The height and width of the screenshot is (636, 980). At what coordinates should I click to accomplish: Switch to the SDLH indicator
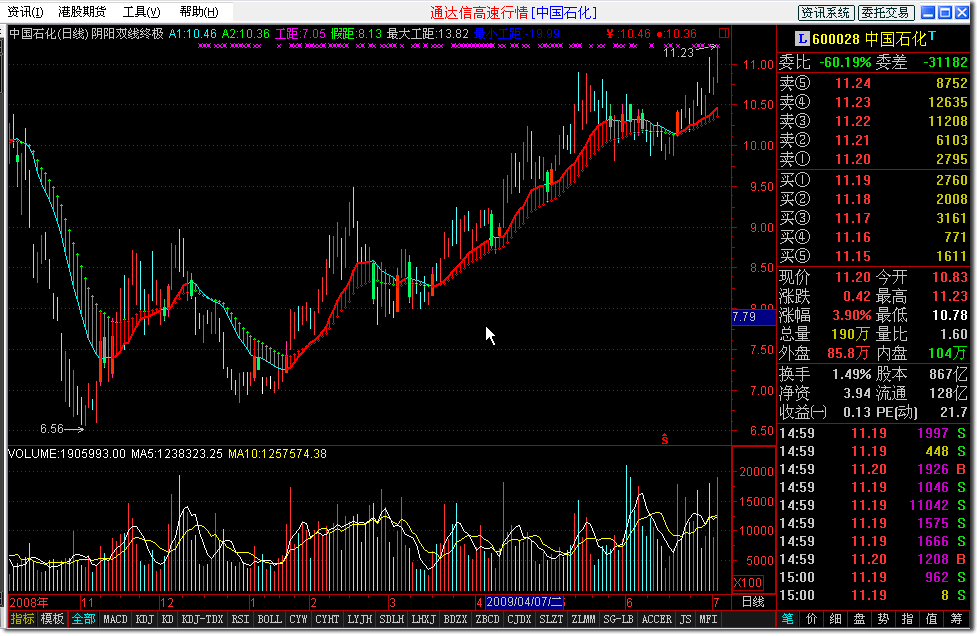point(391,619)
